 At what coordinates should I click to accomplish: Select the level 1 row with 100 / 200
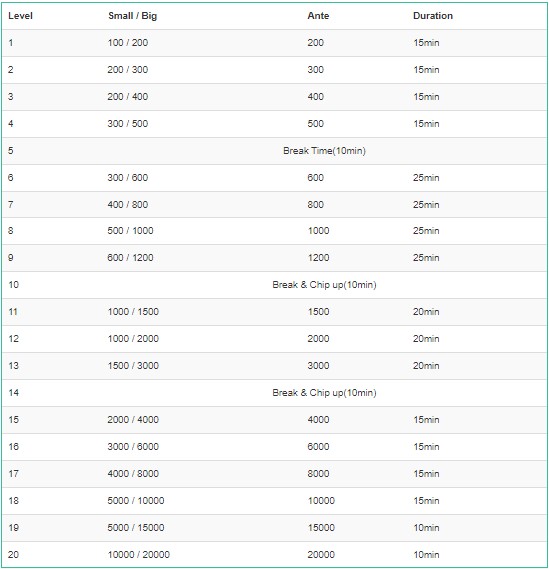[275, 43]
